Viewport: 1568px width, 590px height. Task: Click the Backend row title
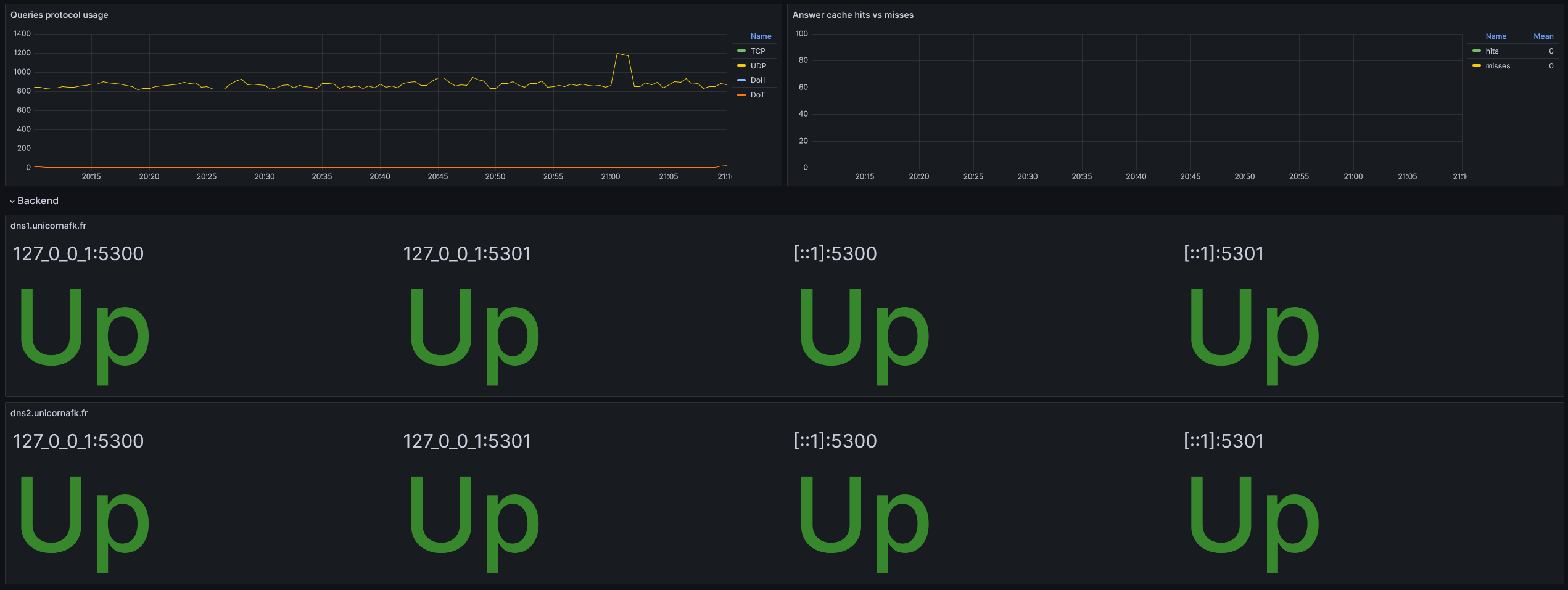(38, 201)
